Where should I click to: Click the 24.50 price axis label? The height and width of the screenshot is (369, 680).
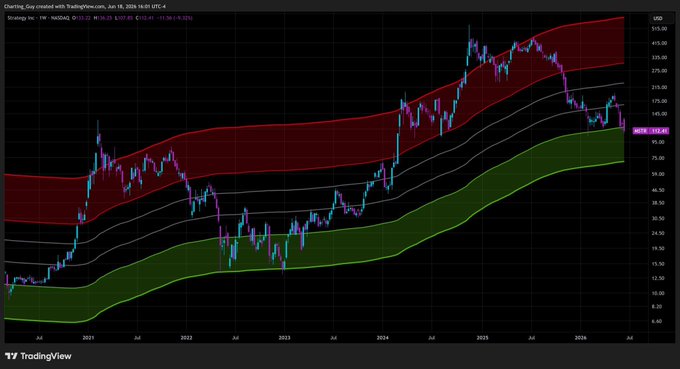pyautogui.click(x=657, y=233)
